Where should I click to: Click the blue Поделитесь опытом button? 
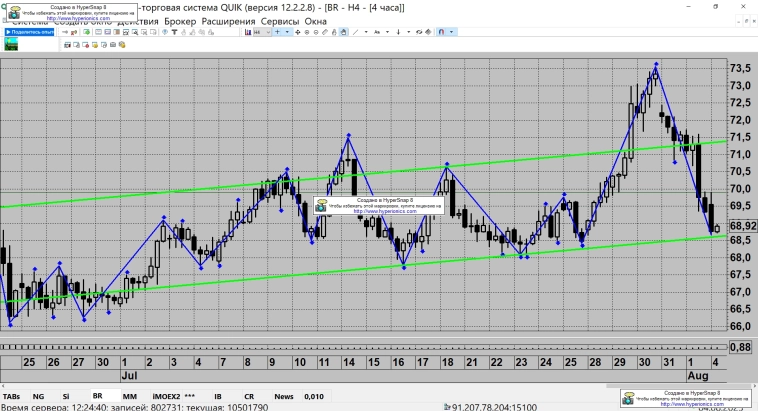pos(30,32)
